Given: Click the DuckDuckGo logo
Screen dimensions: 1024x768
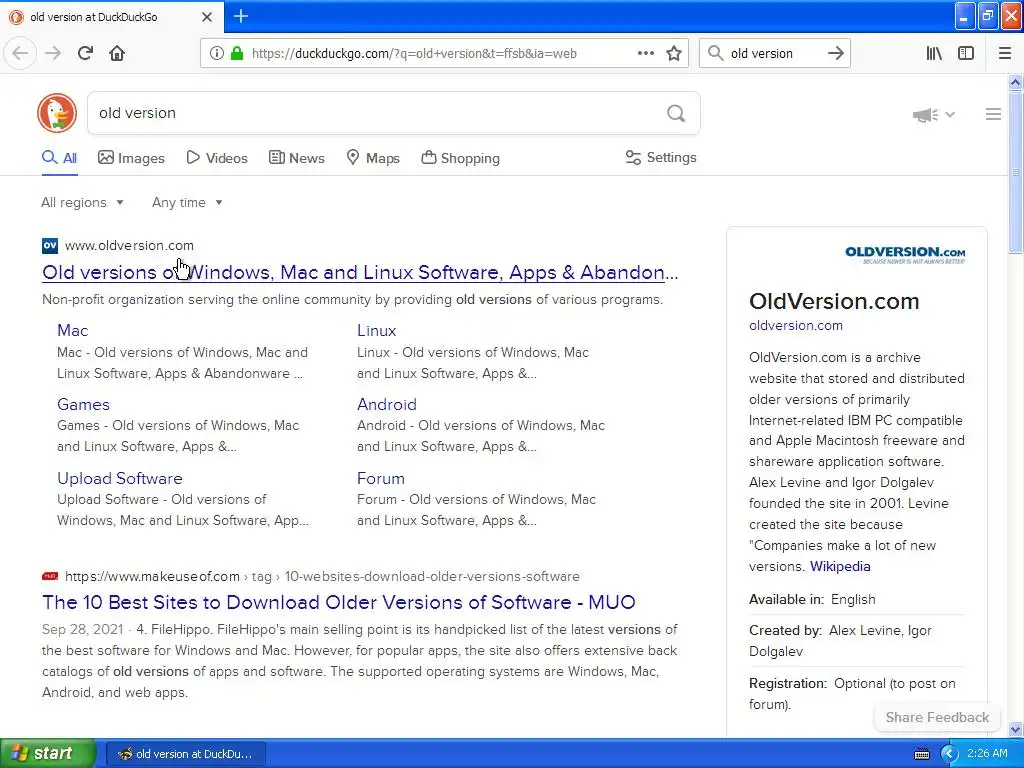Looking at the screenshot, I should coord(57,113).
